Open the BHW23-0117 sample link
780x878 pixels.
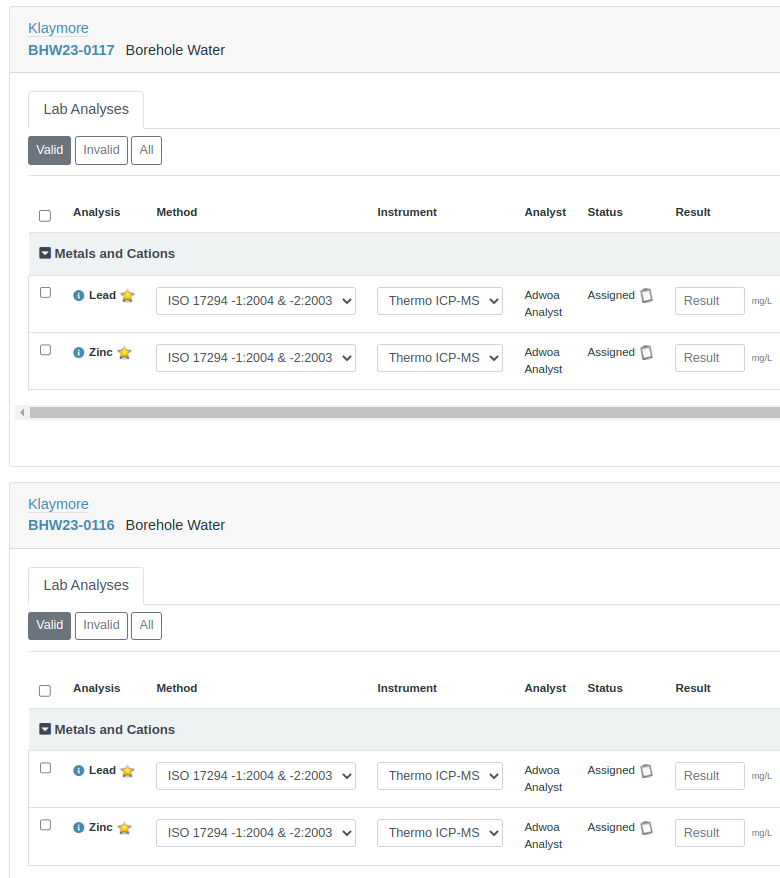(71, 50)
